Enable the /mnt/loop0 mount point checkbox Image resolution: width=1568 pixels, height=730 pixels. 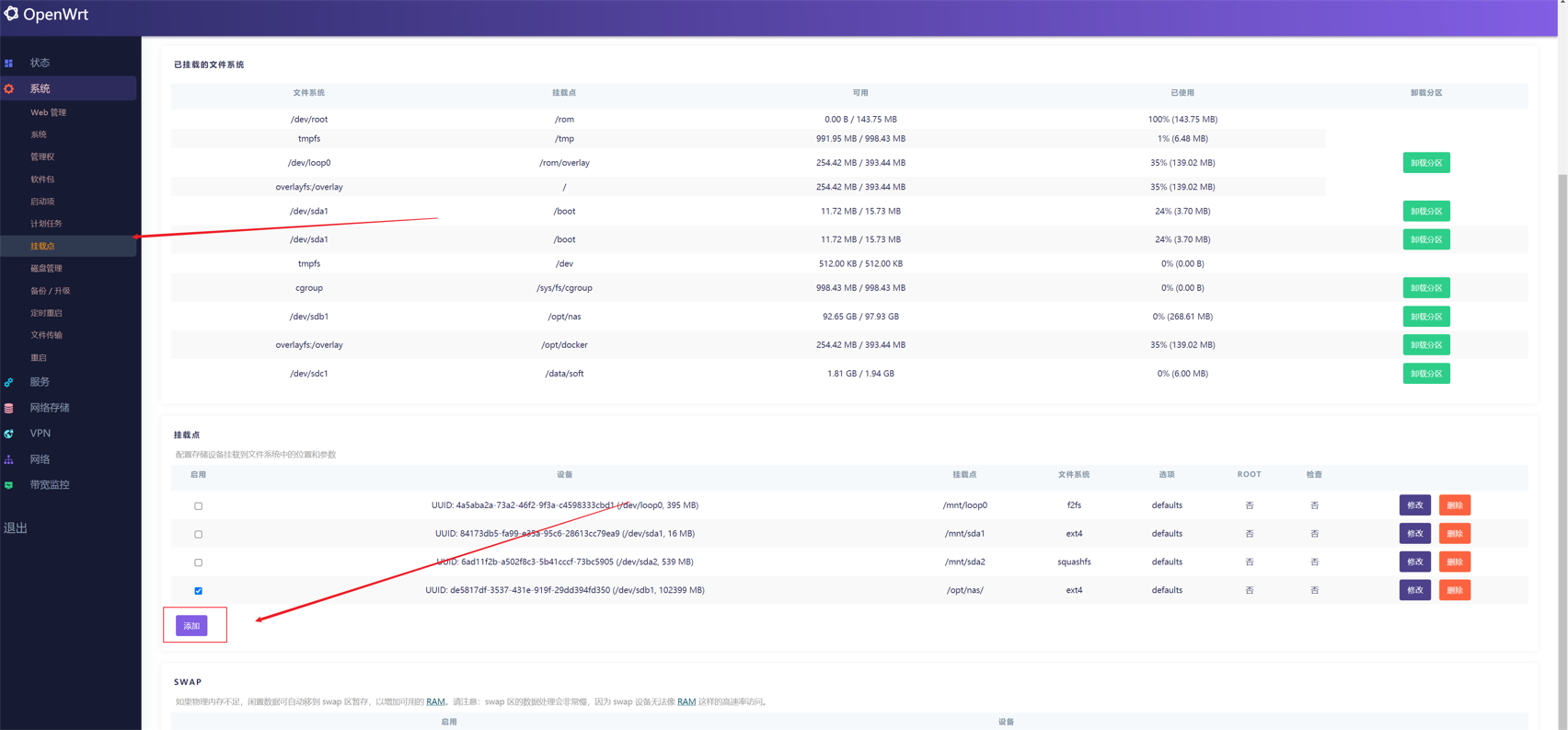click(x=198, y=506)
